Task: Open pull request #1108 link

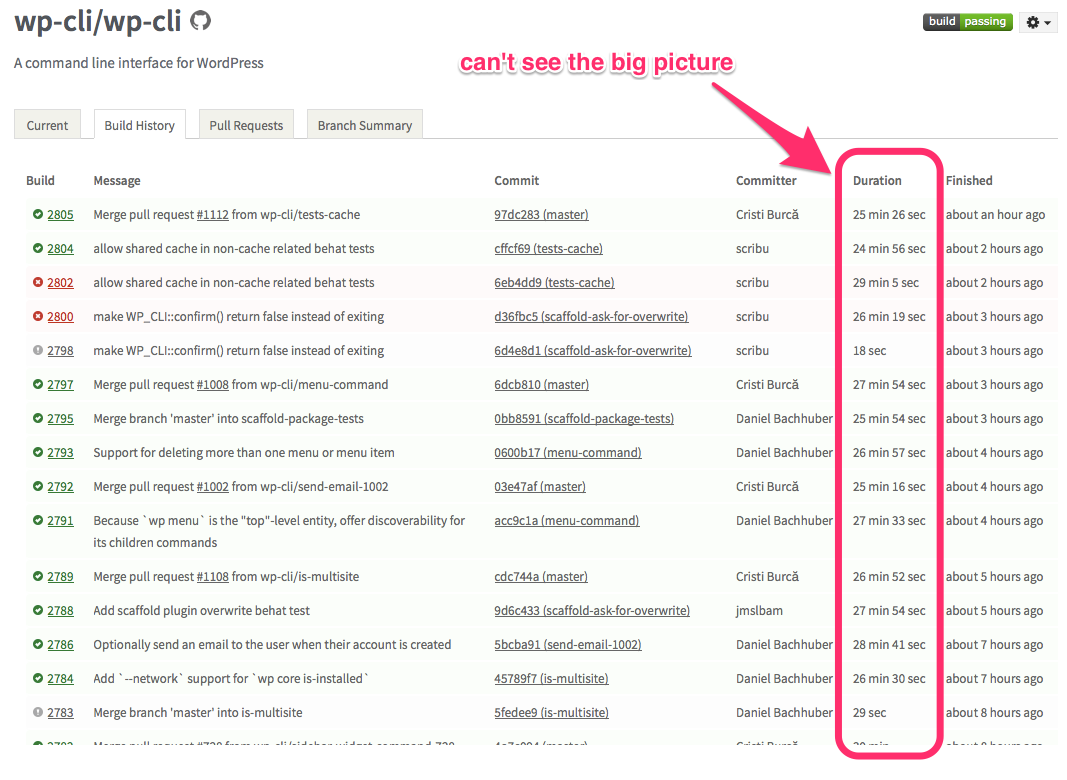Action: coord(212,577)
